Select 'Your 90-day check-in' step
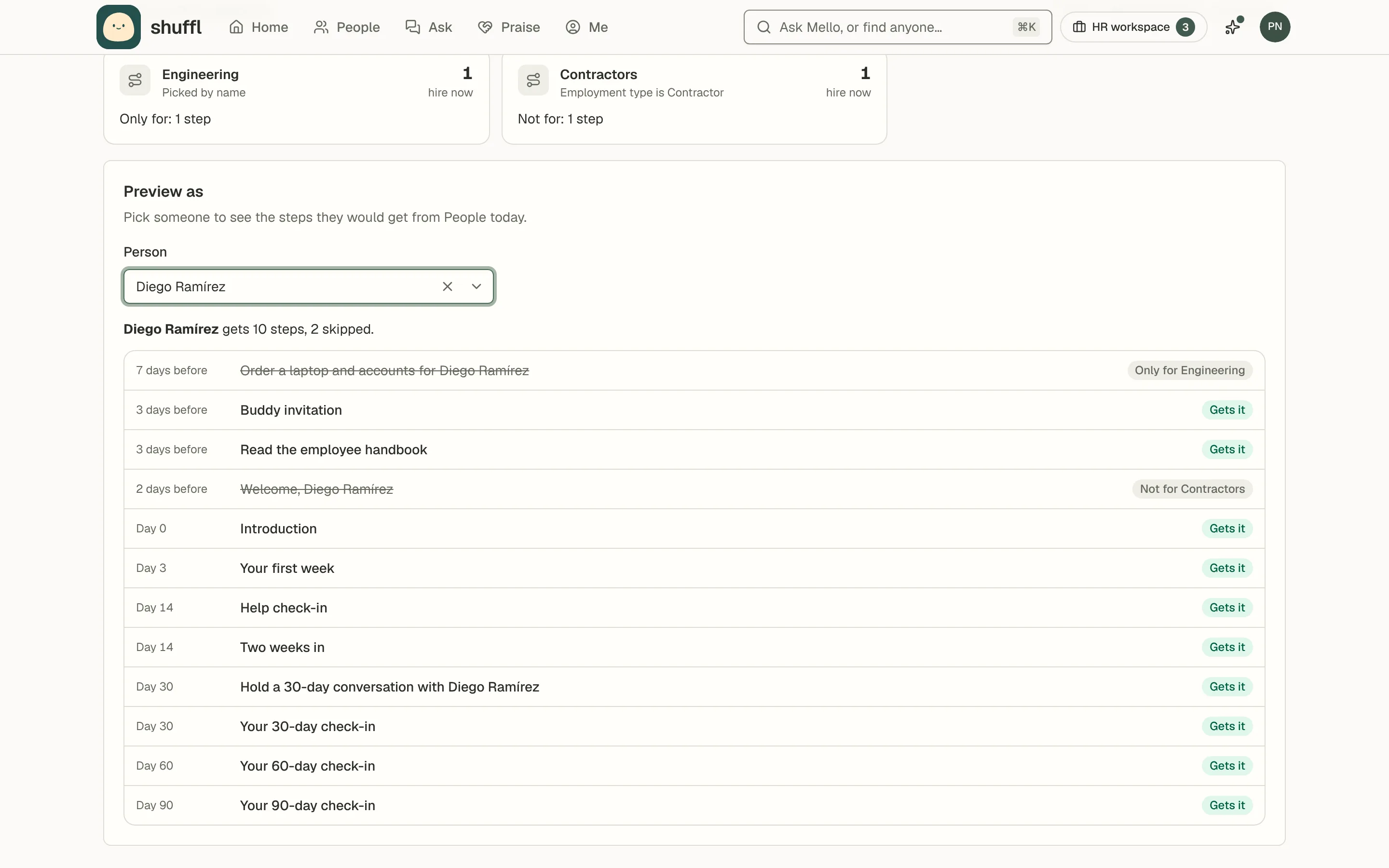Screen dimensions: 1389x868 click(694, 805)
